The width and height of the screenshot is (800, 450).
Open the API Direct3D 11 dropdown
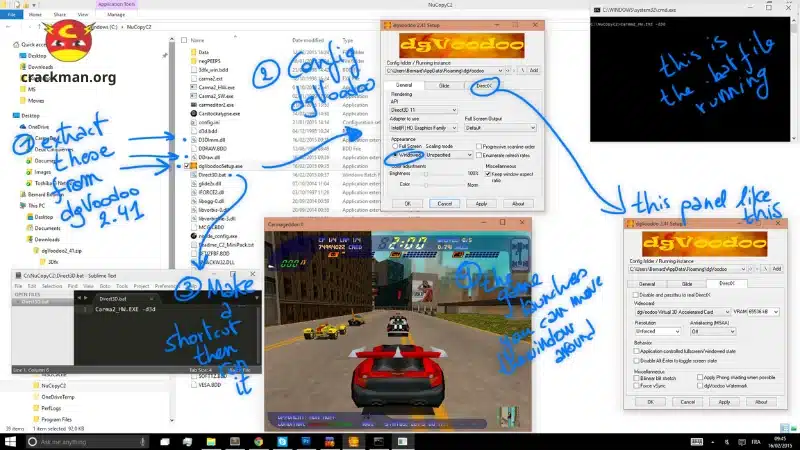423,110
